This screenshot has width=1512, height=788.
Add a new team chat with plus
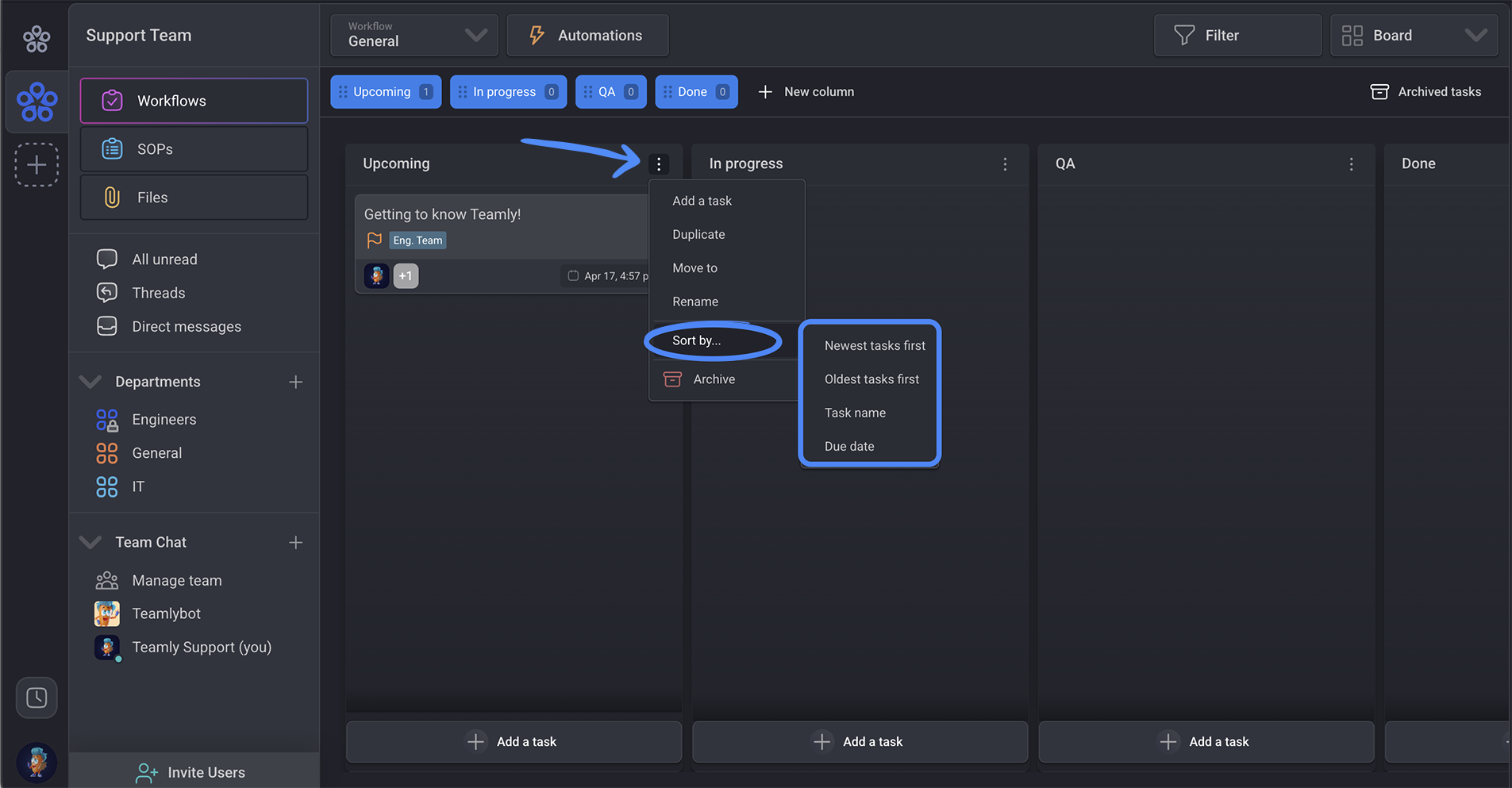(x=296, y=542)
